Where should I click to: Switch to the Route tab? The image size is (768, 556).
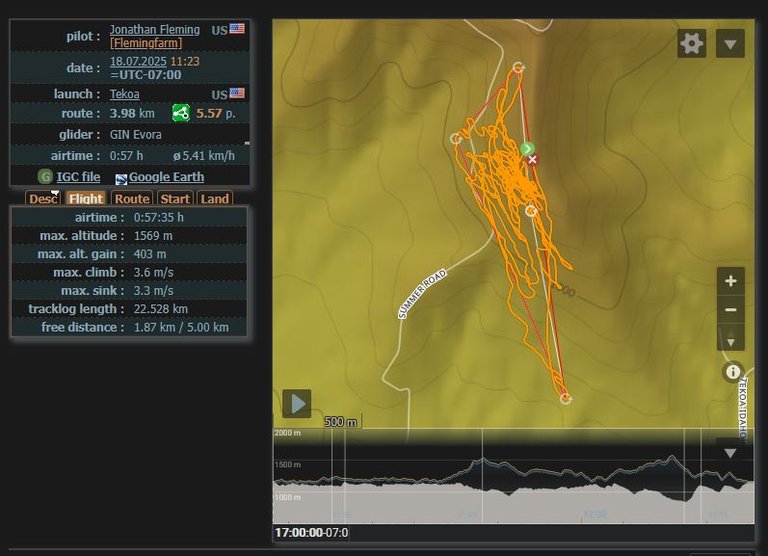coord(132,198)
